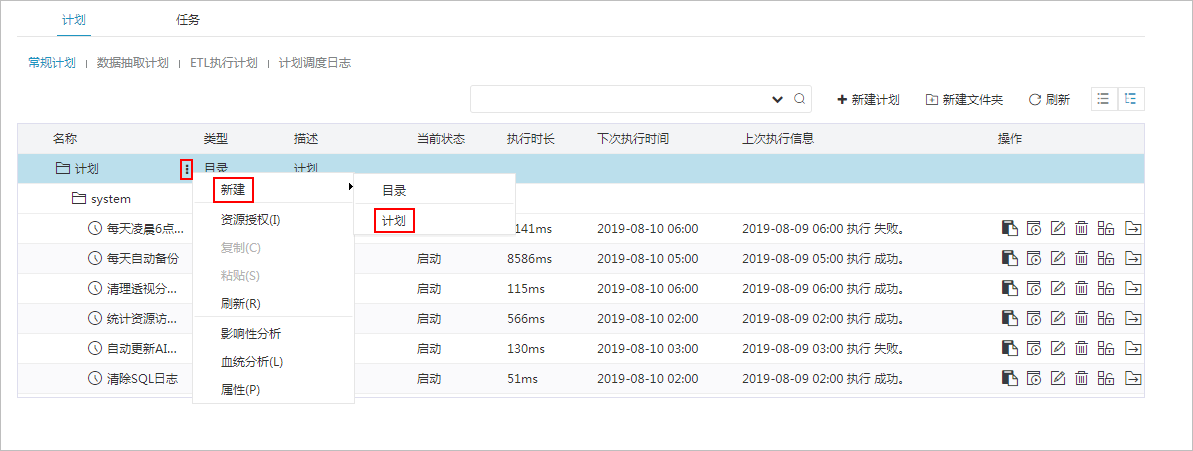This screenshot has width=1193, height=451.
Task: Open authorization lock icon for 每天自动备份
Action: 1106,259
